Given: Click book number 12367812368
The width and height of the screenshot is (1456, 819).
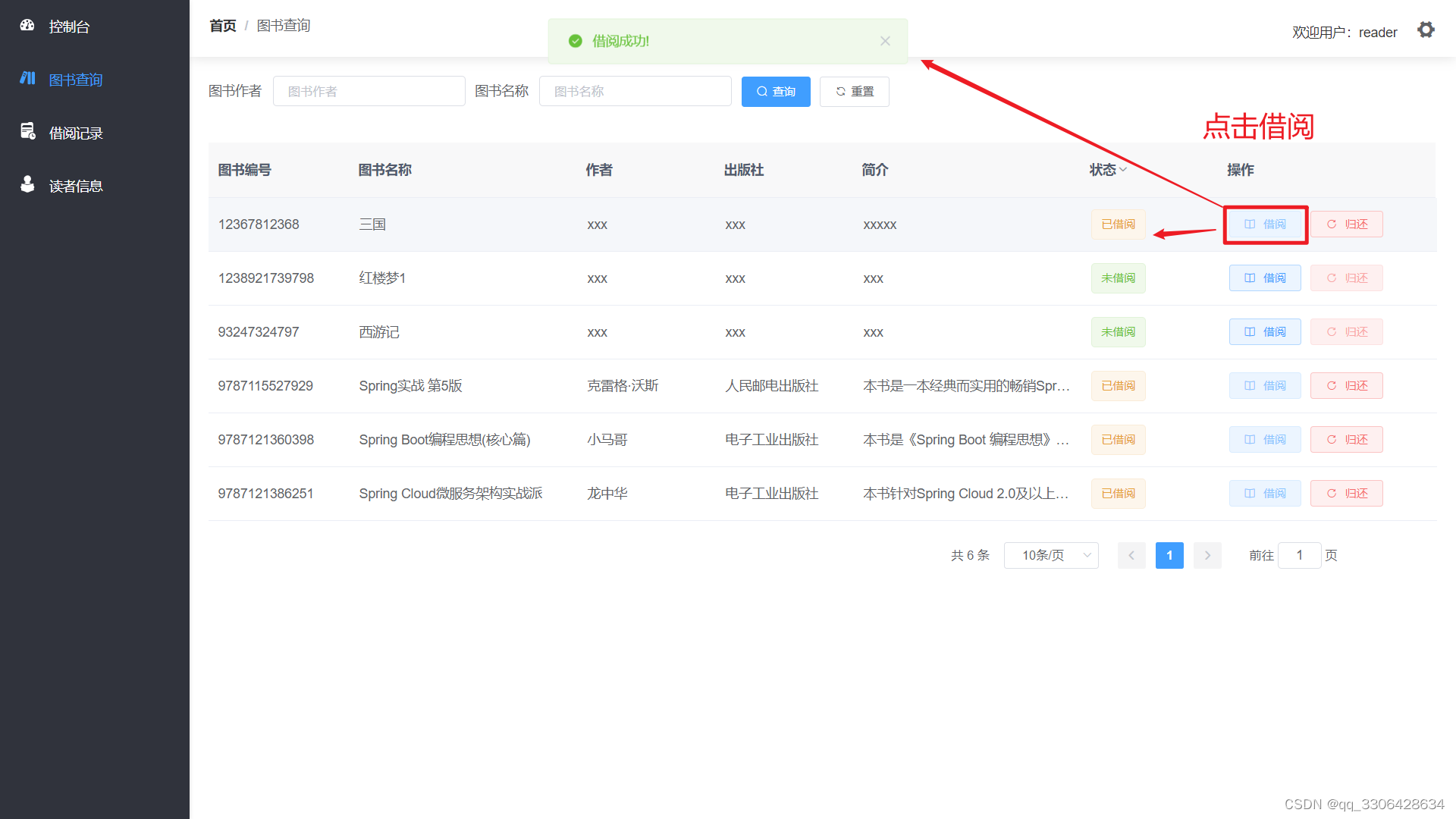Looking at the screenshot, I should [x=259, y=224].
